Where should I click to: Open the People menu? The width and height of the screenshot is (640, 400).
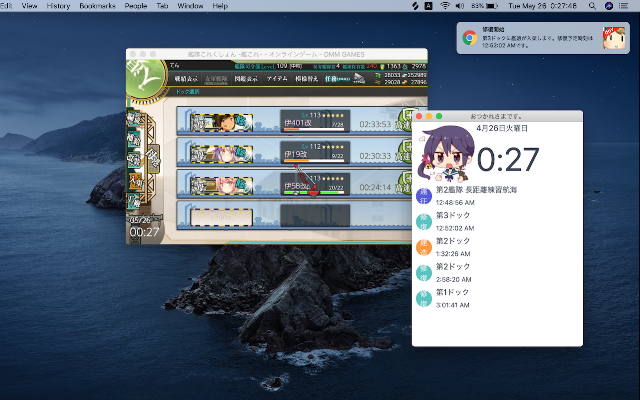(x=136, y=6)
